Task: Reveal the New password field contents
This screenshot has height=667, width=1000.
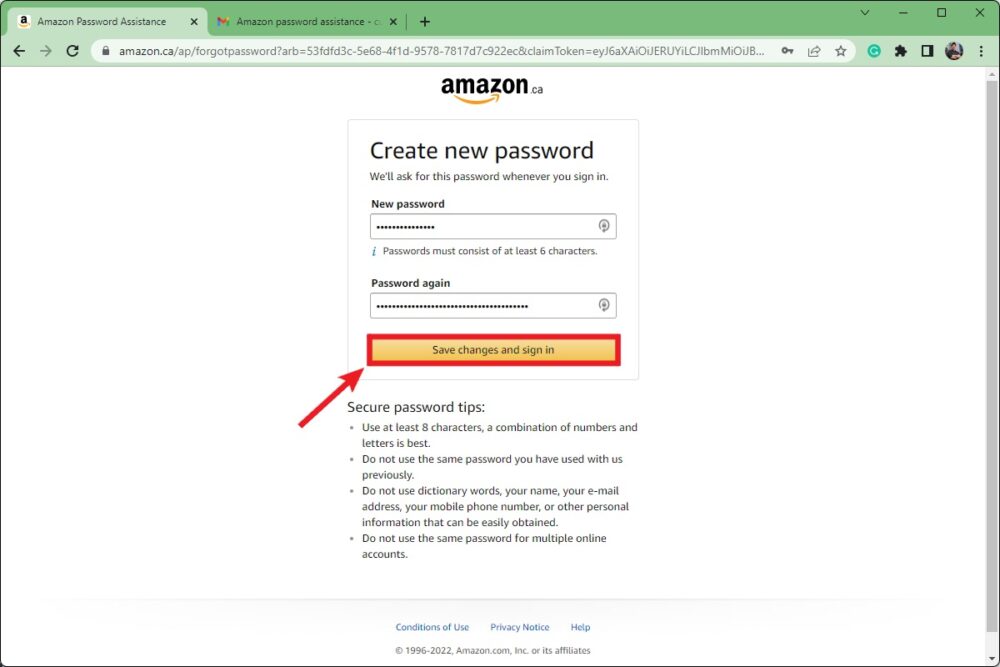Action: 604,226
